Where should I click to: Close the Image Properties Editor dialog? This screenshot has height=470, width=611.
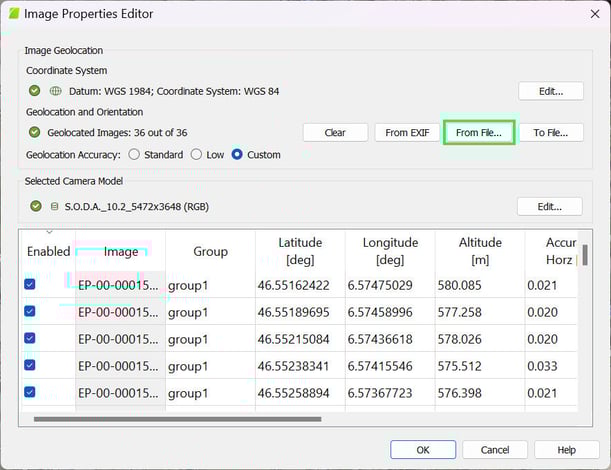[595, 14]
